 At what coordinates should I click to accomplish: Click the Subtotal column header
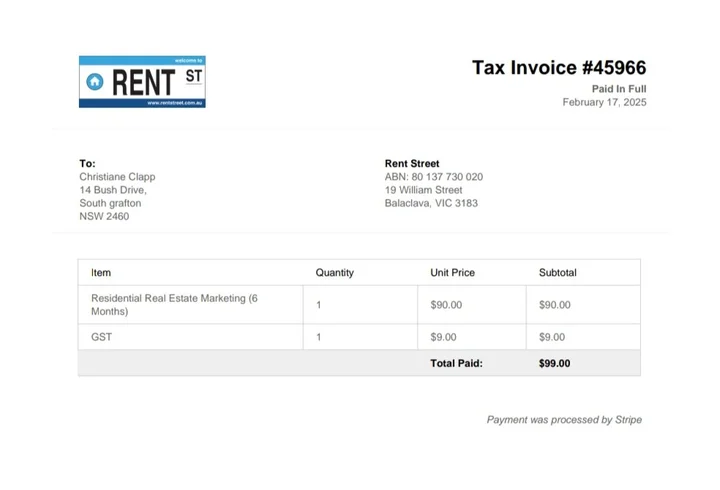tap(557, 272)
